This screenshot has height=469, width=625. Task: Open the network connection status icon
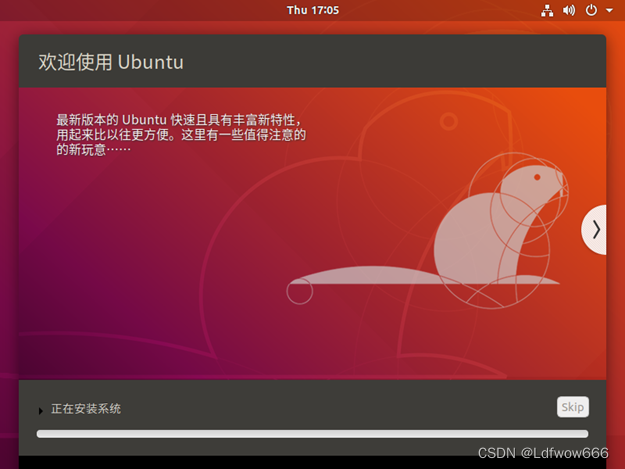click(x=547, y=10)
